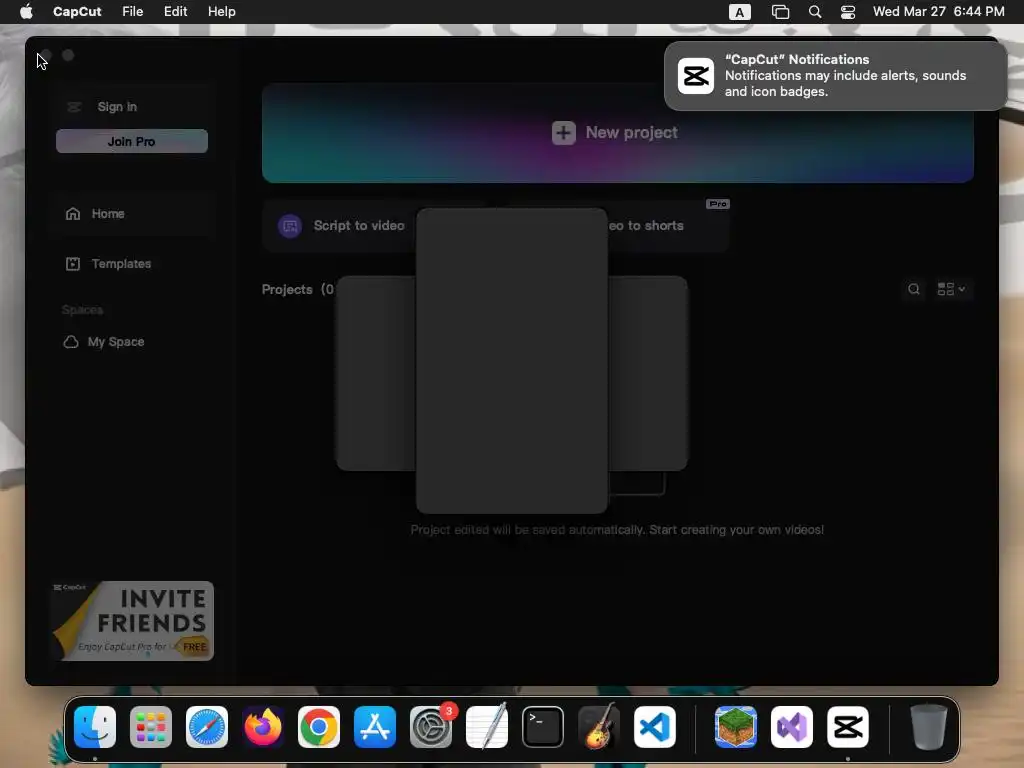Screen dimensions: 1024x768
Task: Click the Video to shorts Pro option
Action: (668, 226)
